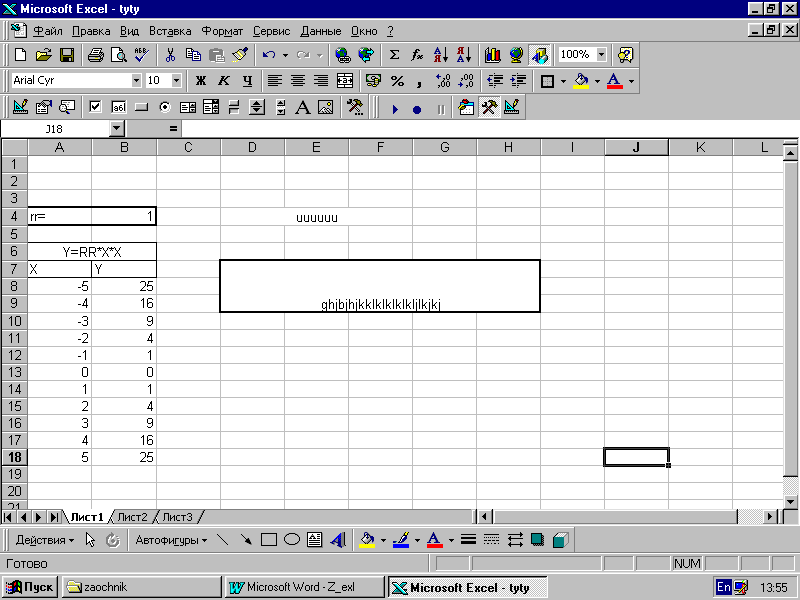The width and height of the screenshot is (800, 600).
Task: Select the Oval shape tool
Action: [291, 540]
